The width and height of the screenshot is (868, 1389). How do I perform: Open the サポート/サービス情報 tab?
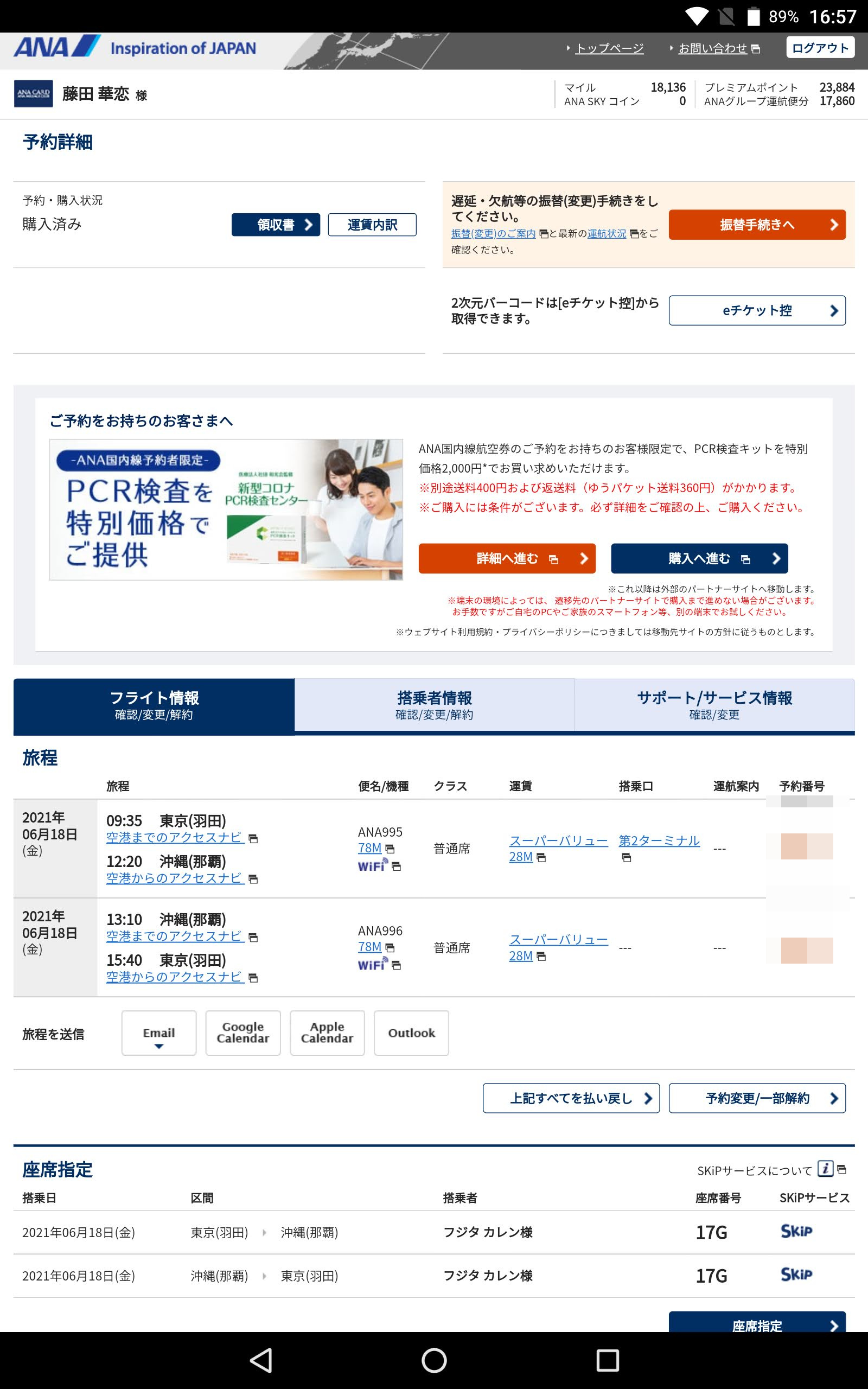point(714,705)
